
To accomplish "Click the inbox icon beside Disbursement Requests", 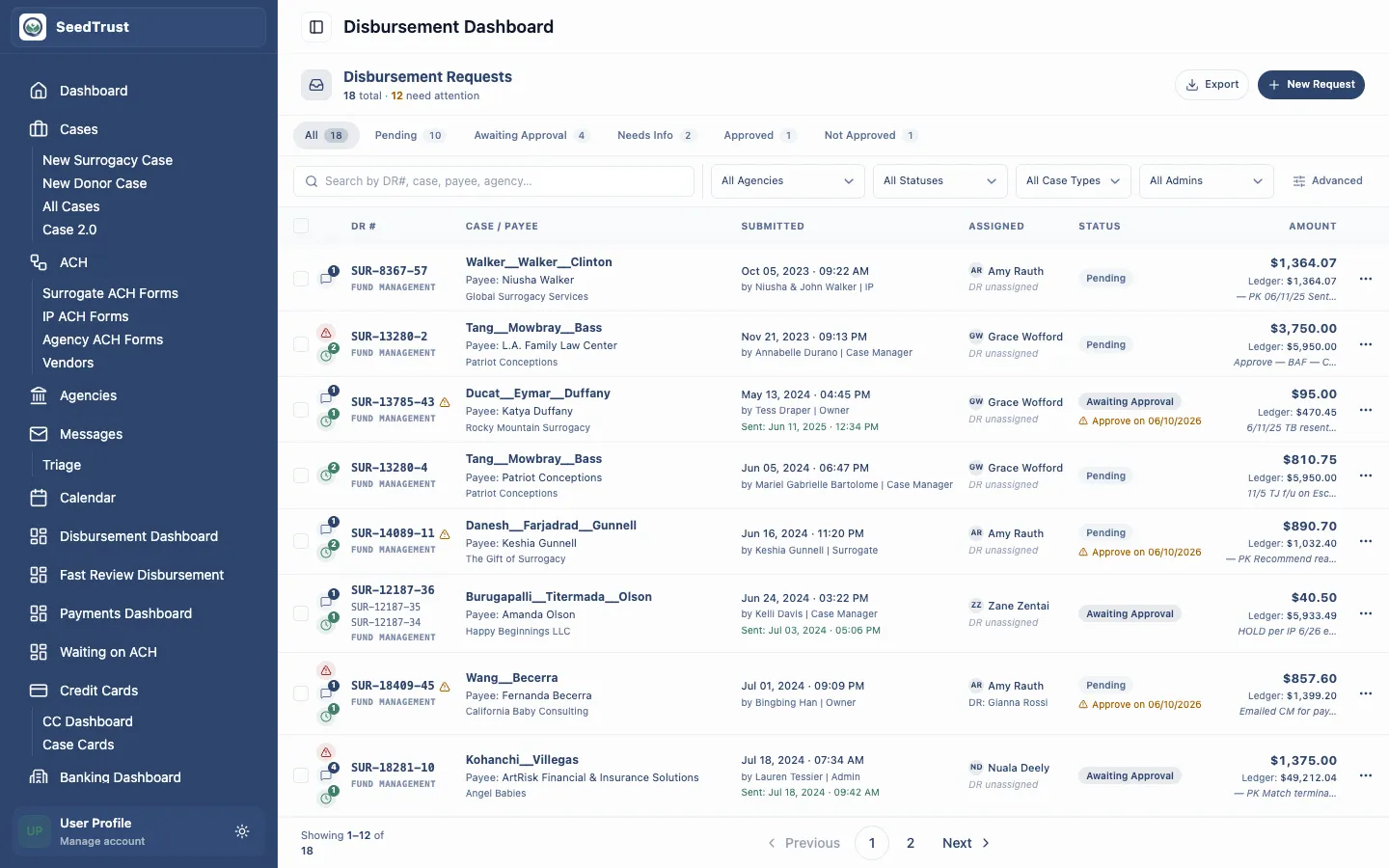I will (316, 85).
